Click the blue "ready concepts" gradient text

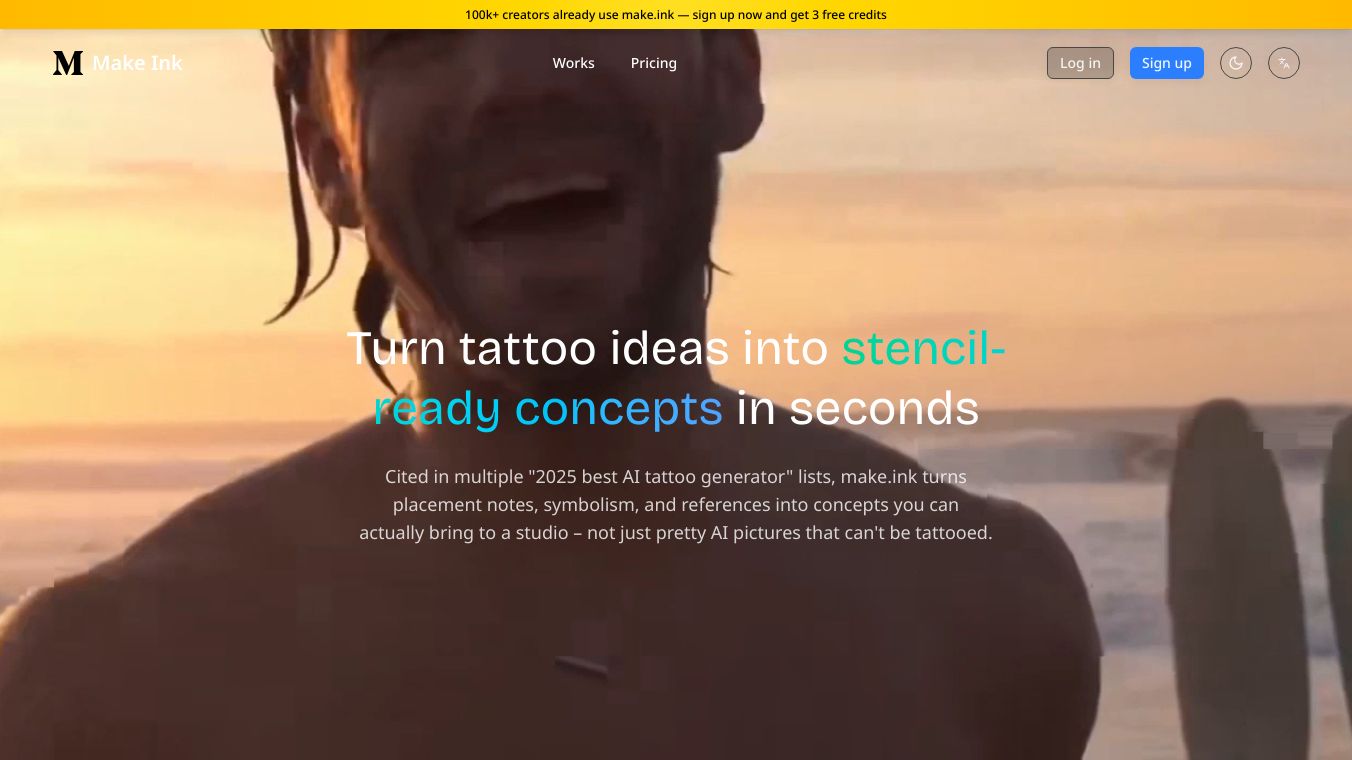click(x=548, y=408)
